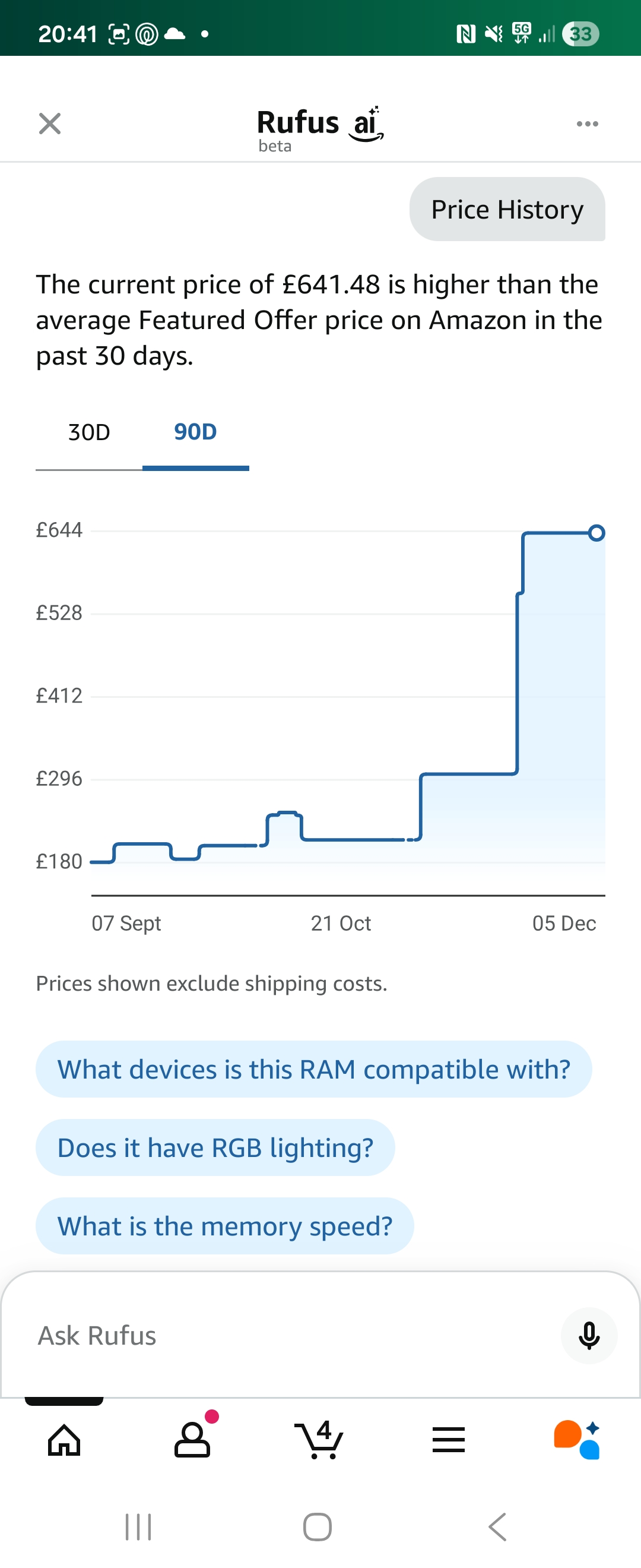641x1568 pixels.
Task: Tap the 'What is the memory speed?' suggestion
Action: (x=225, y=1226)
